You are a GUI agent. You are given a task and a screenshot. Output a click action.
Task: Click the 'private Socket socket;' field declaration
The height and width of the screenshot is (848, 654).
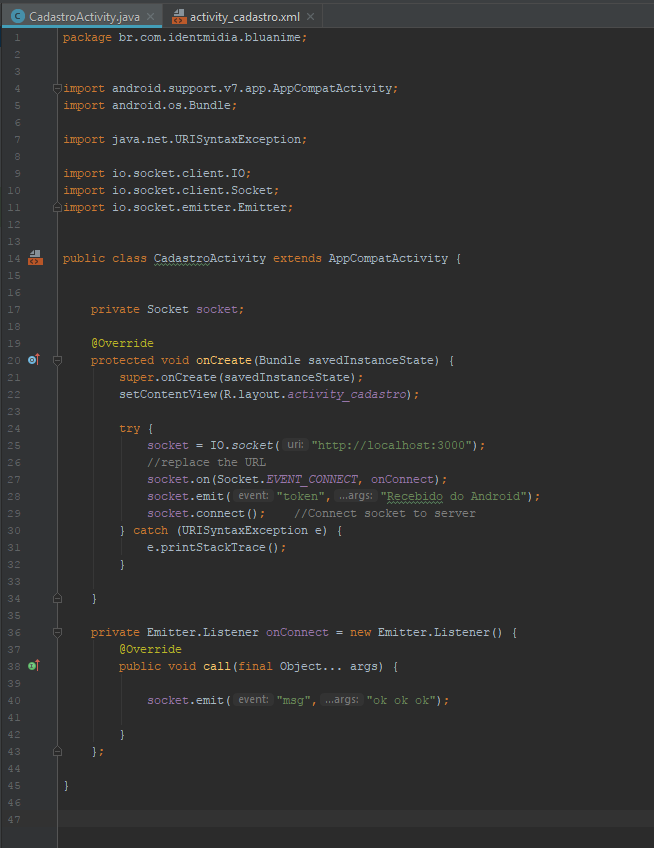tap(167, 309)
